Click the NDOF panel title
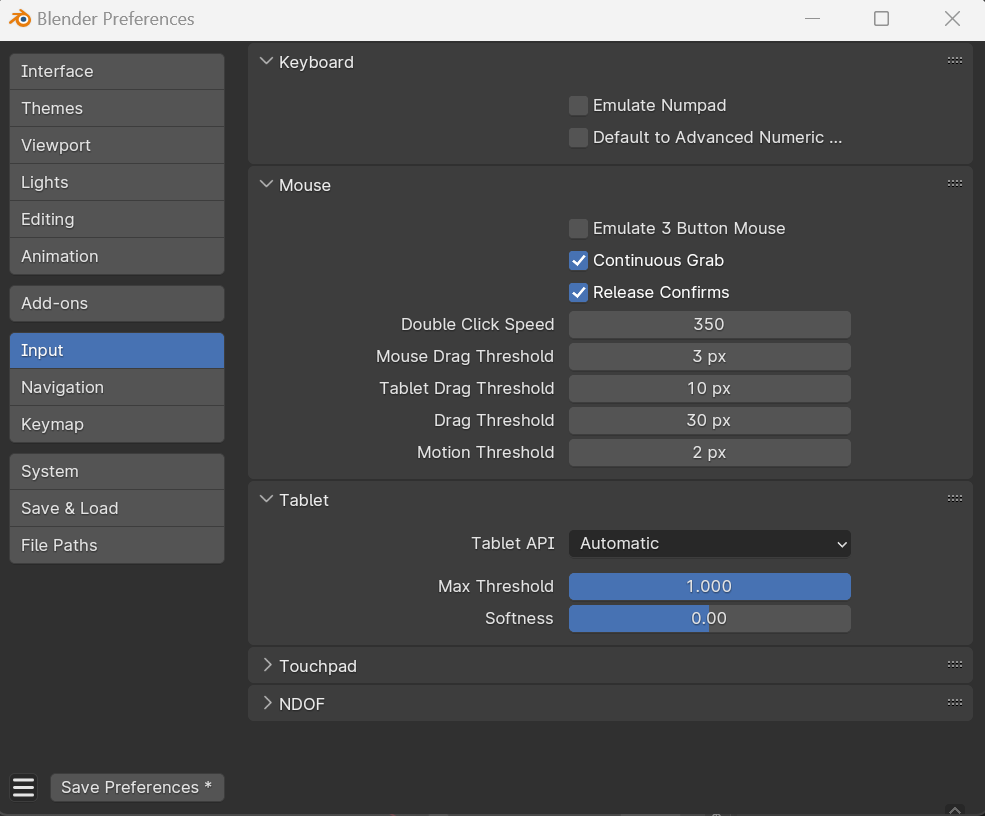Screen dimensions: 985x816 click(x=302, y=704)
